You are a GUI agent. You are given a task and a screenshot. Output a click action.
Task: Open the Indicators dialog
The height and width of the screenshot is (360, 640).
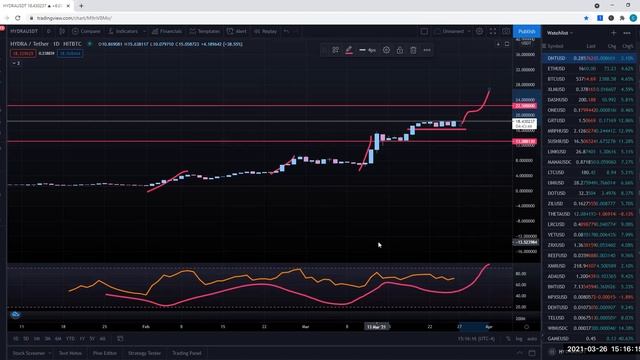pos(123,31)
